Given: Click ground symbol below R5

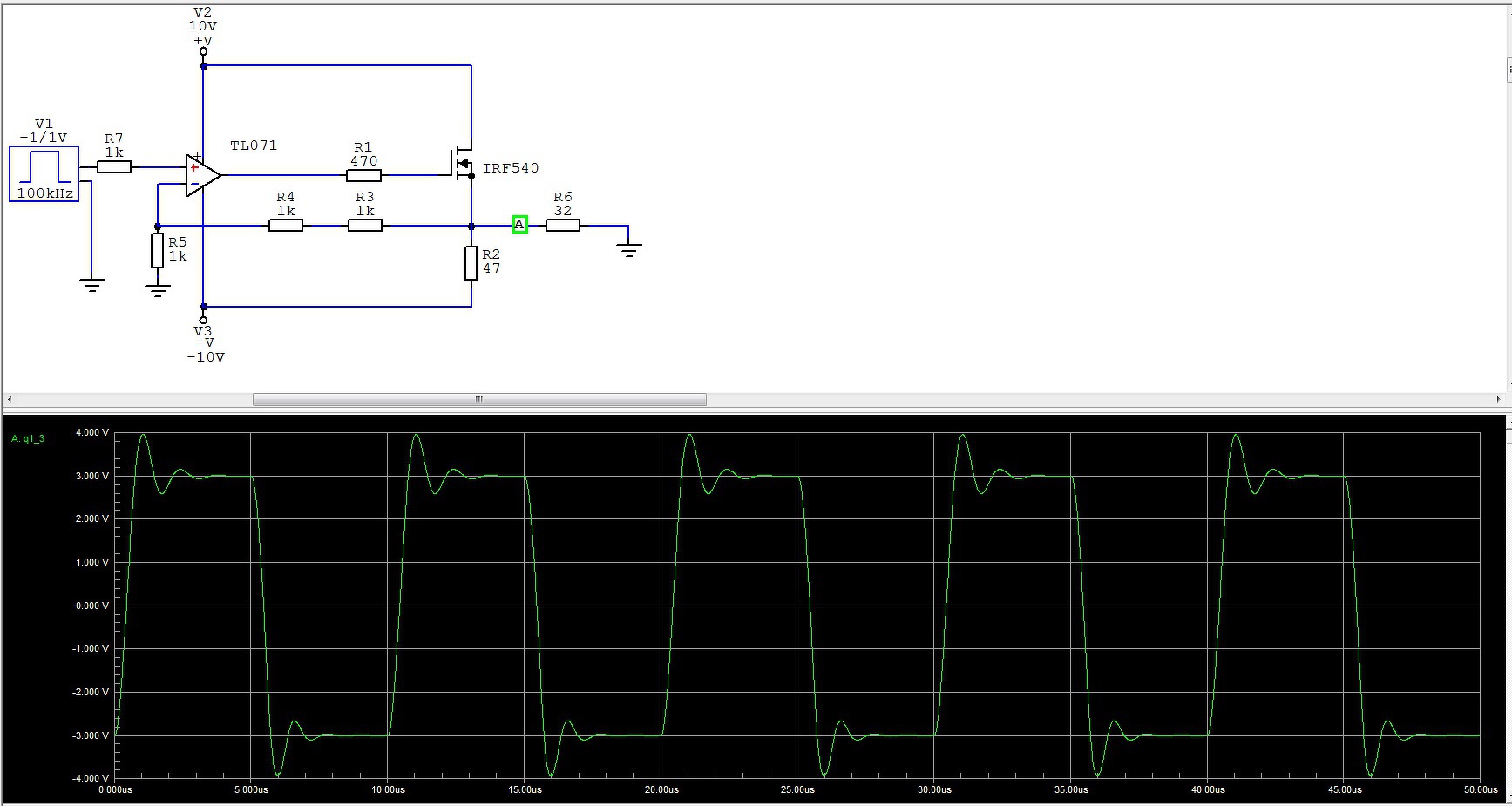Looking at the screenshot, I should coord(158,290).
